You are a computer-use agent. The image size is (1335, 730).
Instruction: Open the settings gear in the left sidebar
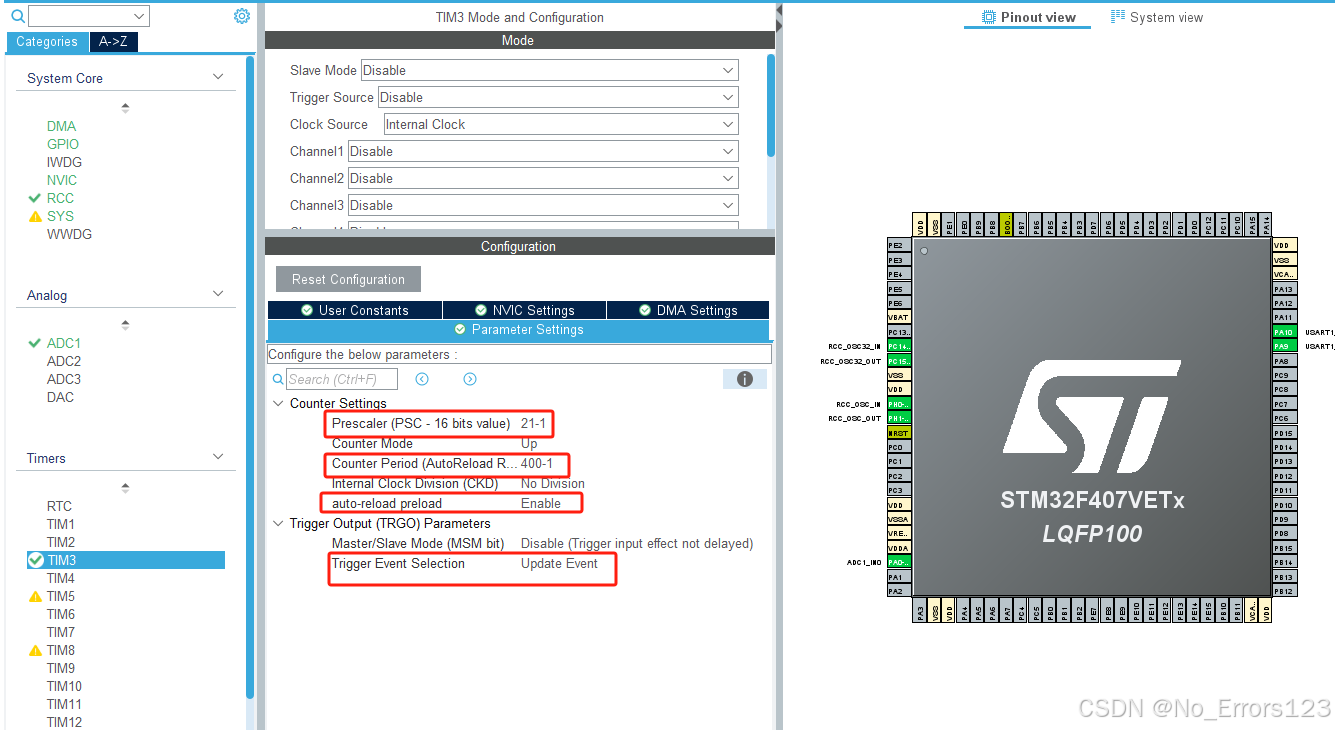pos(241,16)
